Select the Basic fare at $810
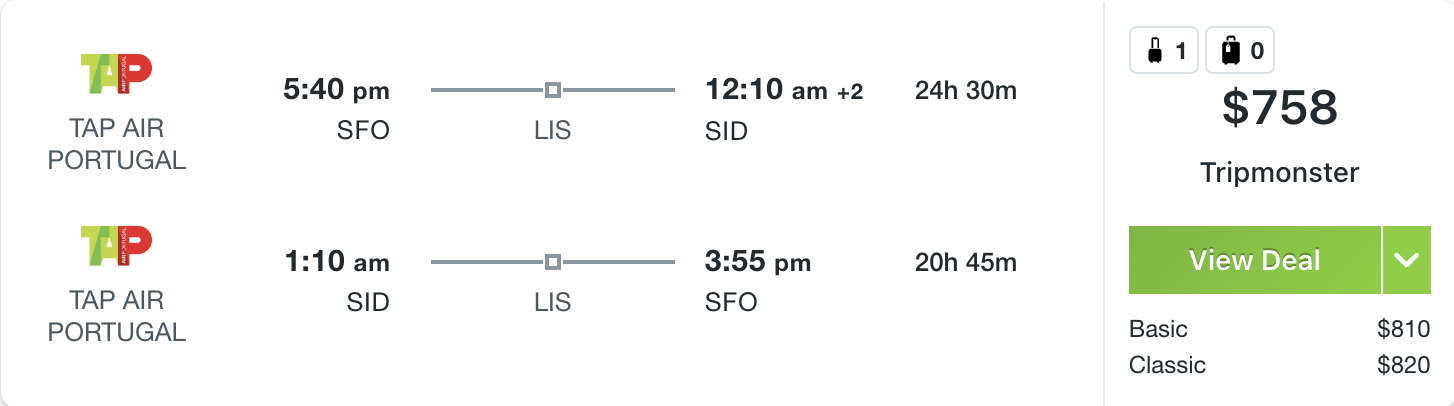The width and height of the screenshot is (1454, 406). point(1279,329)
